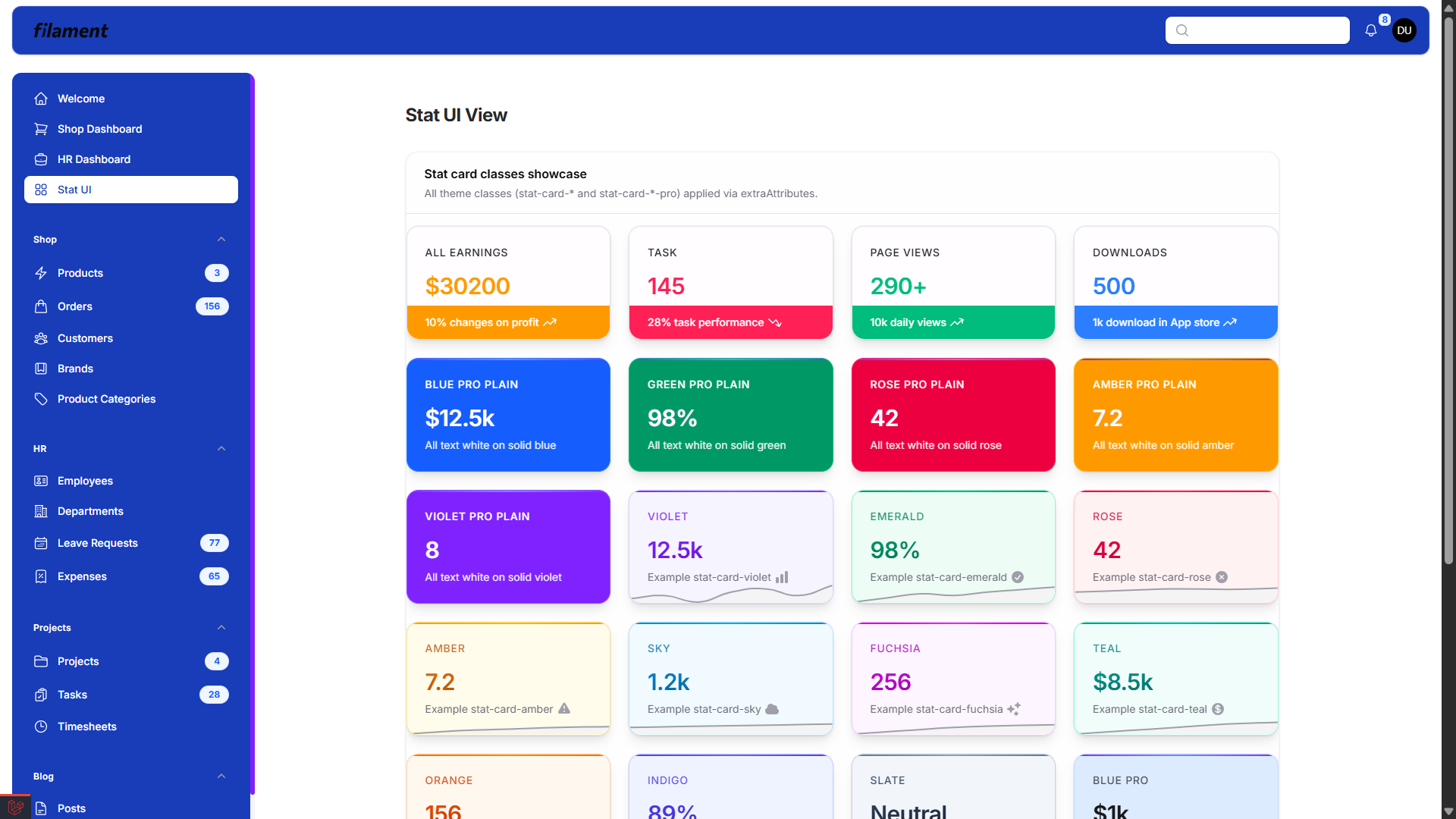
Task: Click the filament logo
Action: tap(71, 30)
